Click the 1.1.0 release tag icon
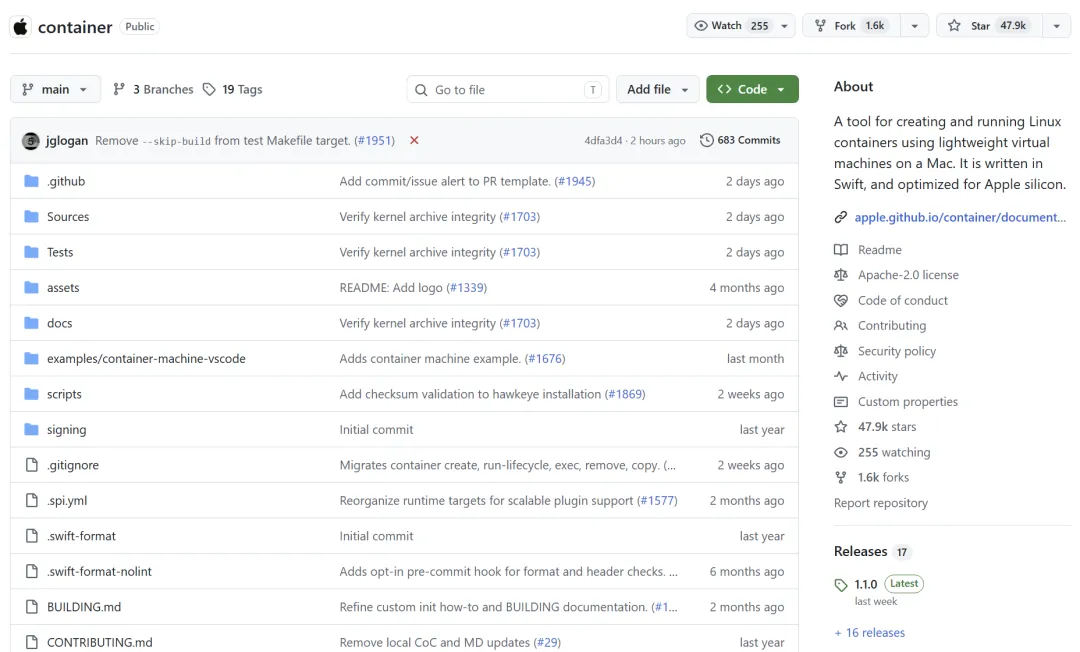Image resolution: width=1080 pixels, height=652 pixels. 841,585
